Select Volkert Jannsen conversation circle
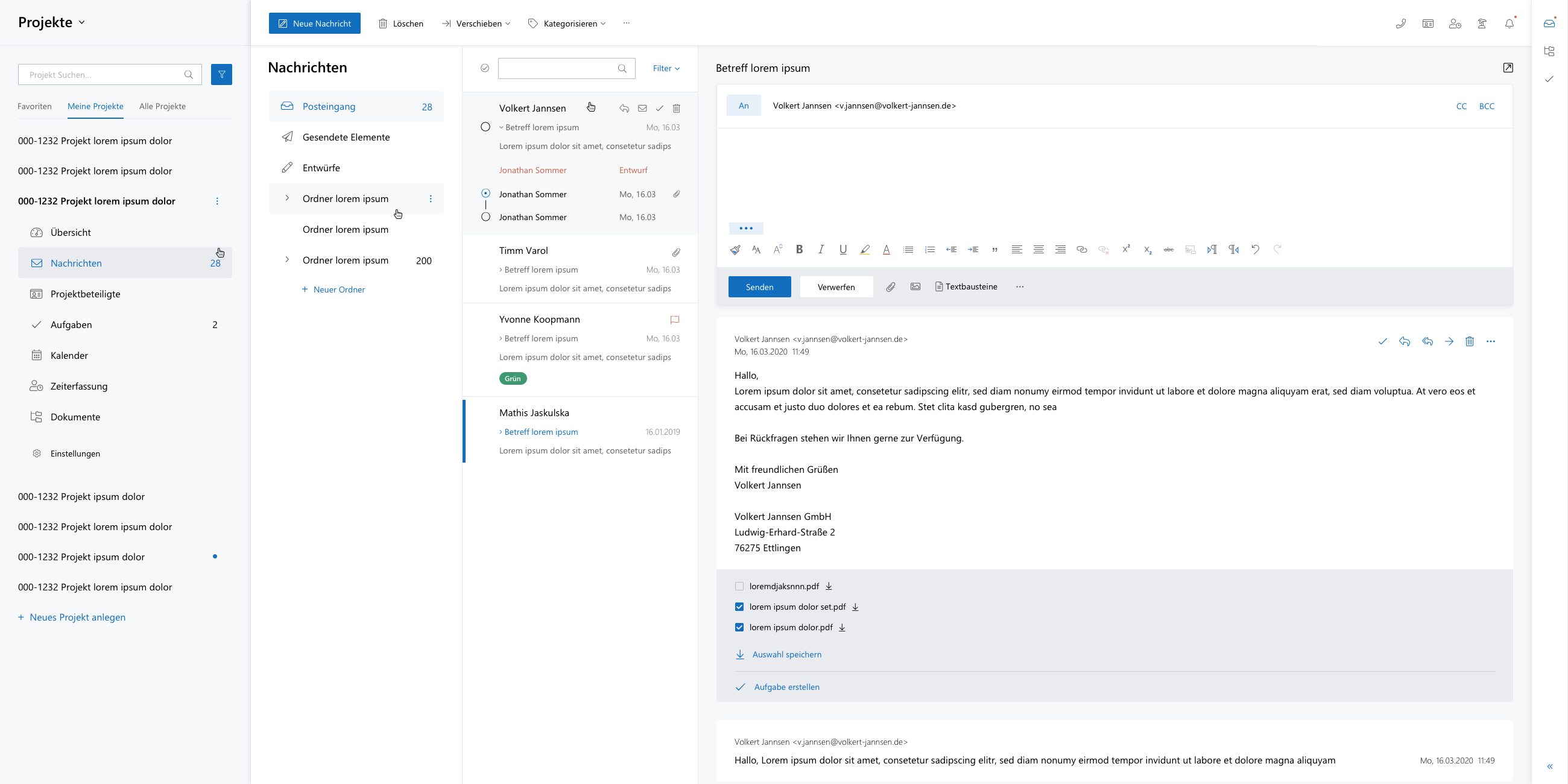The height and width of the screenshot is (784, 1568). point(485,127)
